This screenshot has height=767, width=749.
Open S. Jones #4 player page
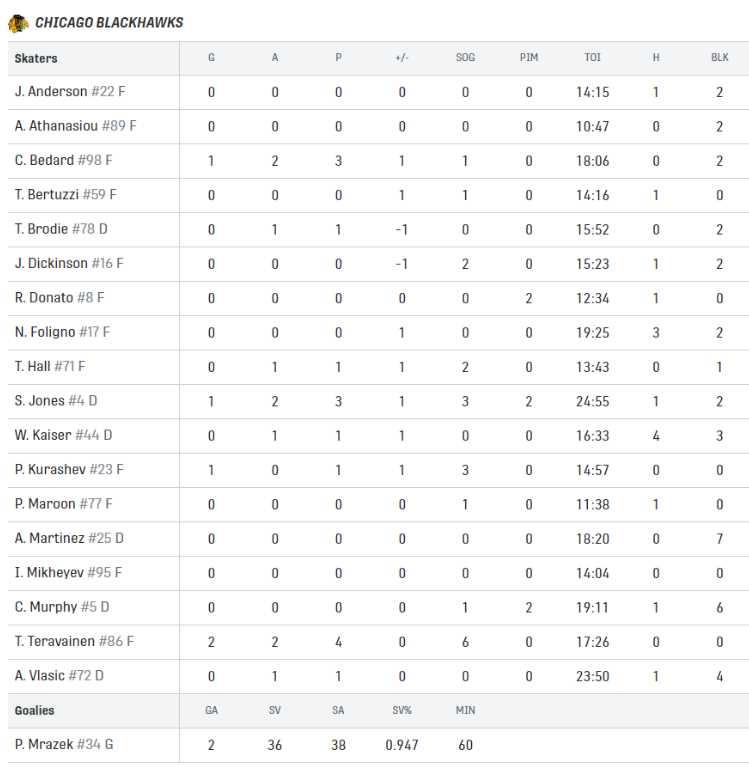coord(56,401)
